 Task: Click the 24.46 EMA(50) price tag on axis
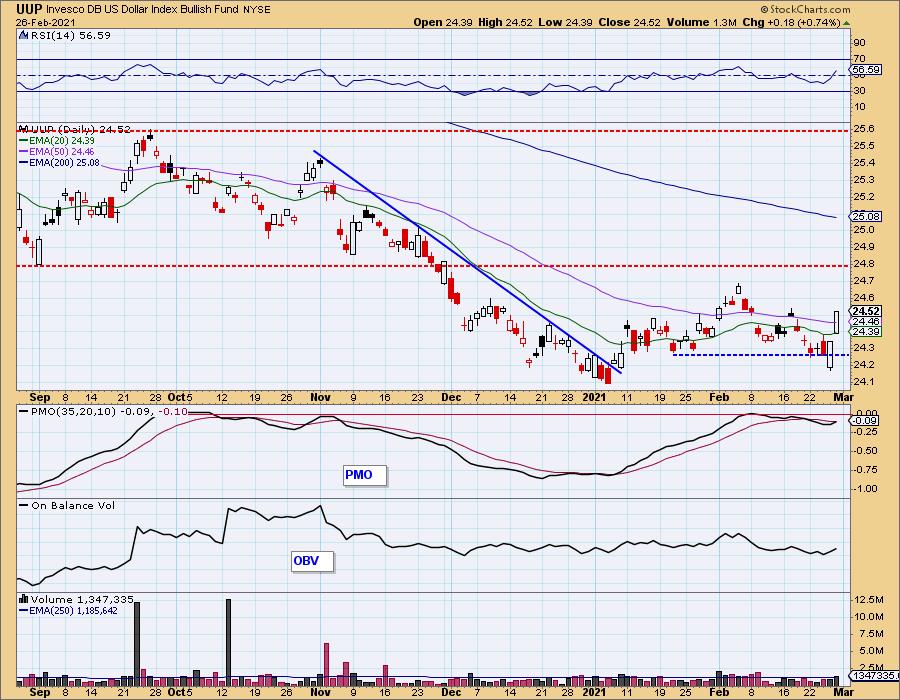(x=866, y=321)
